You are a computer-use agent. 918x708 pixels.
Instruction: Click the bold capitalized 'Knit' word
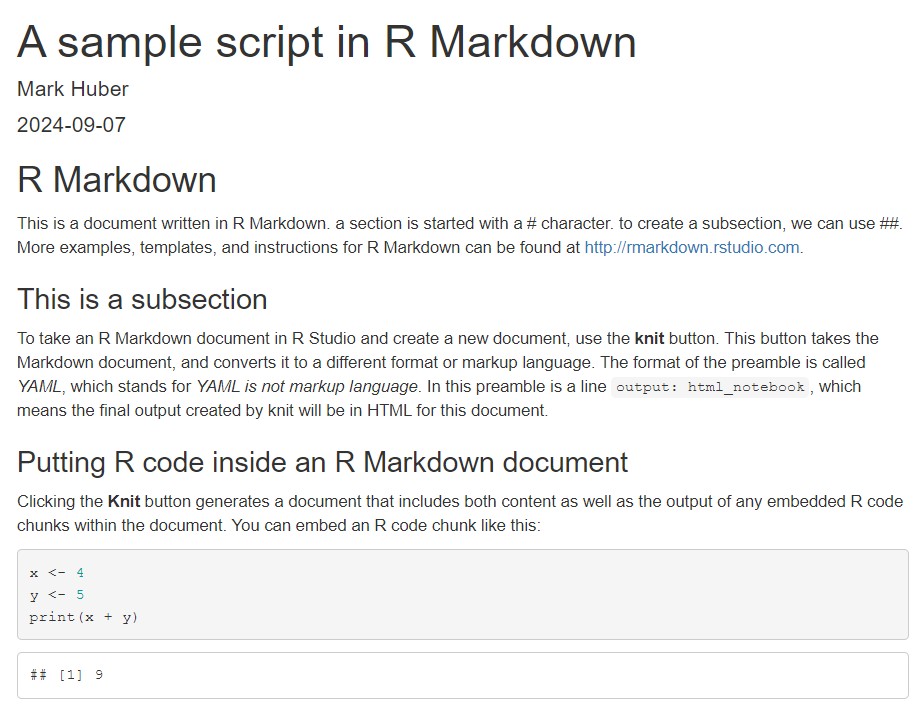(124, 501)
